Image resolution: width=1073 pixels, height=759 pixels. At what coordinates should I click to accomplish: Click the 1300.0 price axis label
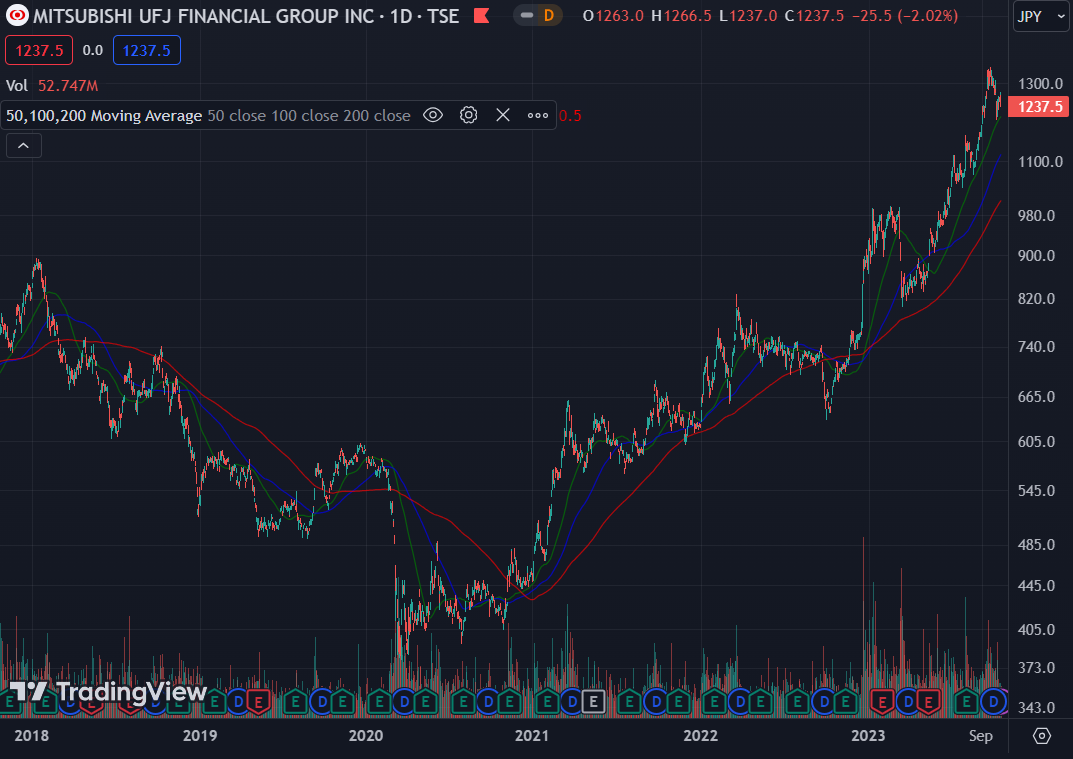point(1040,83)
